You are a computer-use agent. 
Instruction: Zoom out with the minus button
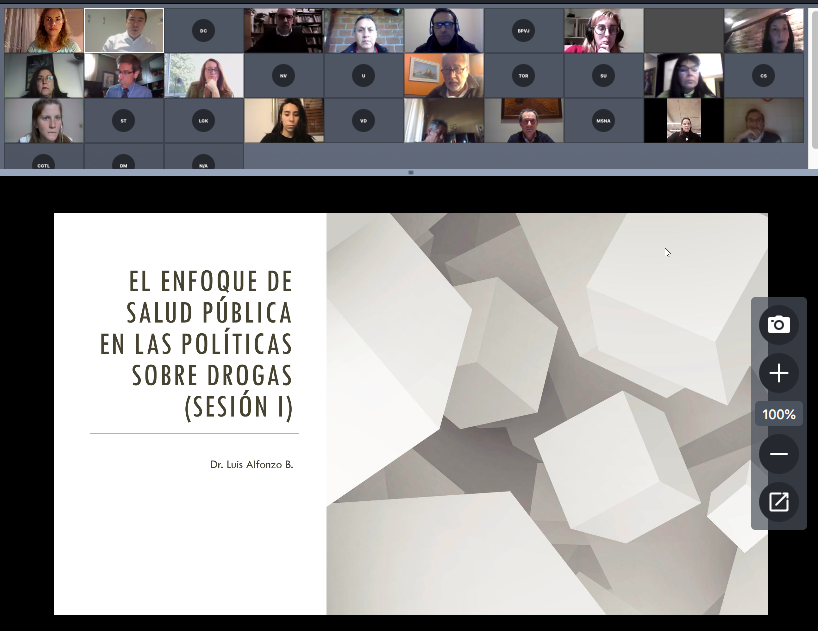coord(778,454)
